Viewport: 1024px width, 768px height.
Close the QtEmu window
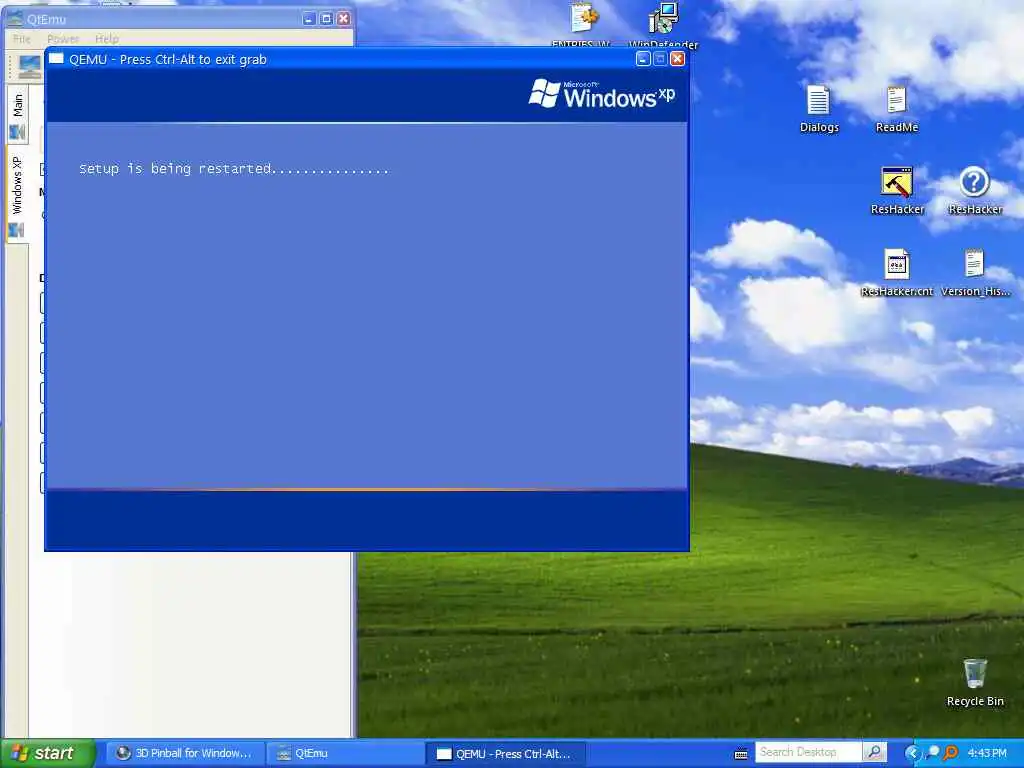coord(343,18)
